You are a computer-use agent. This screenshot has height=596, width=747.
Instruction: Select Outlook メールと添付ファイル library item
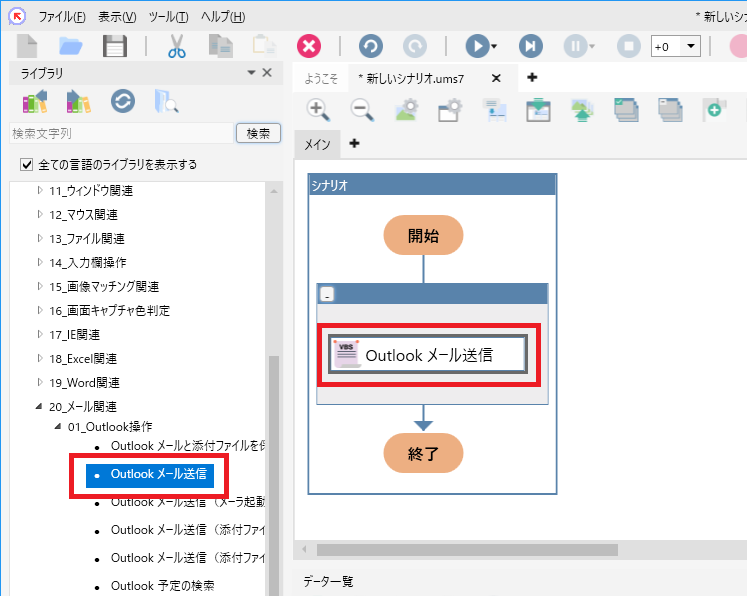(x=188, y=446)
